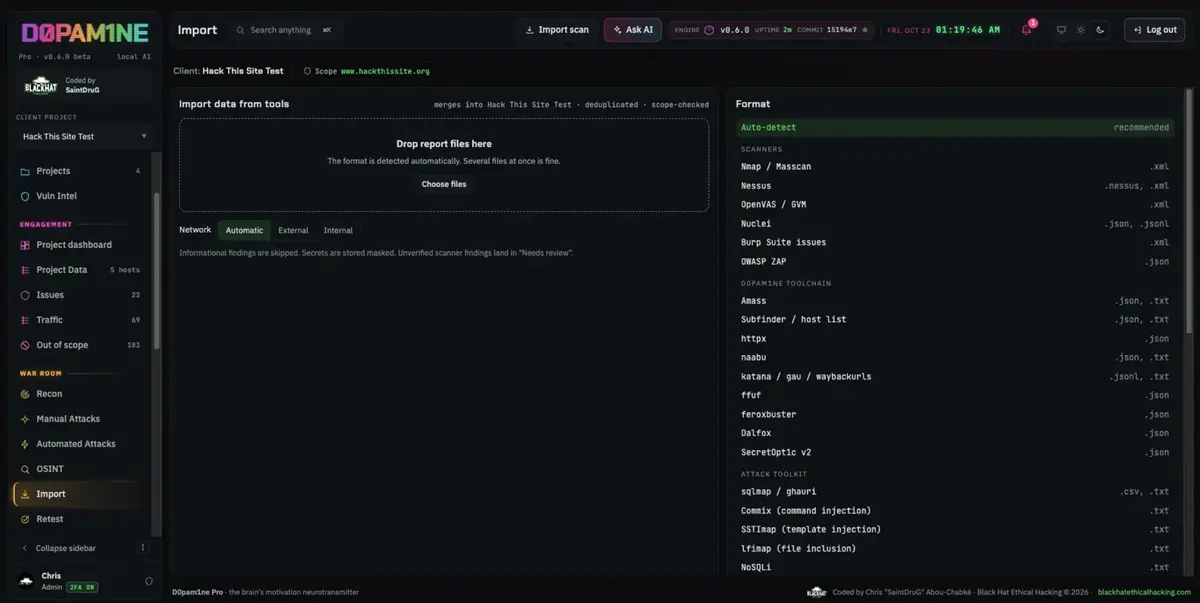Click the drop report files zone
The image size is (1200, 603).
coord(444,165)
